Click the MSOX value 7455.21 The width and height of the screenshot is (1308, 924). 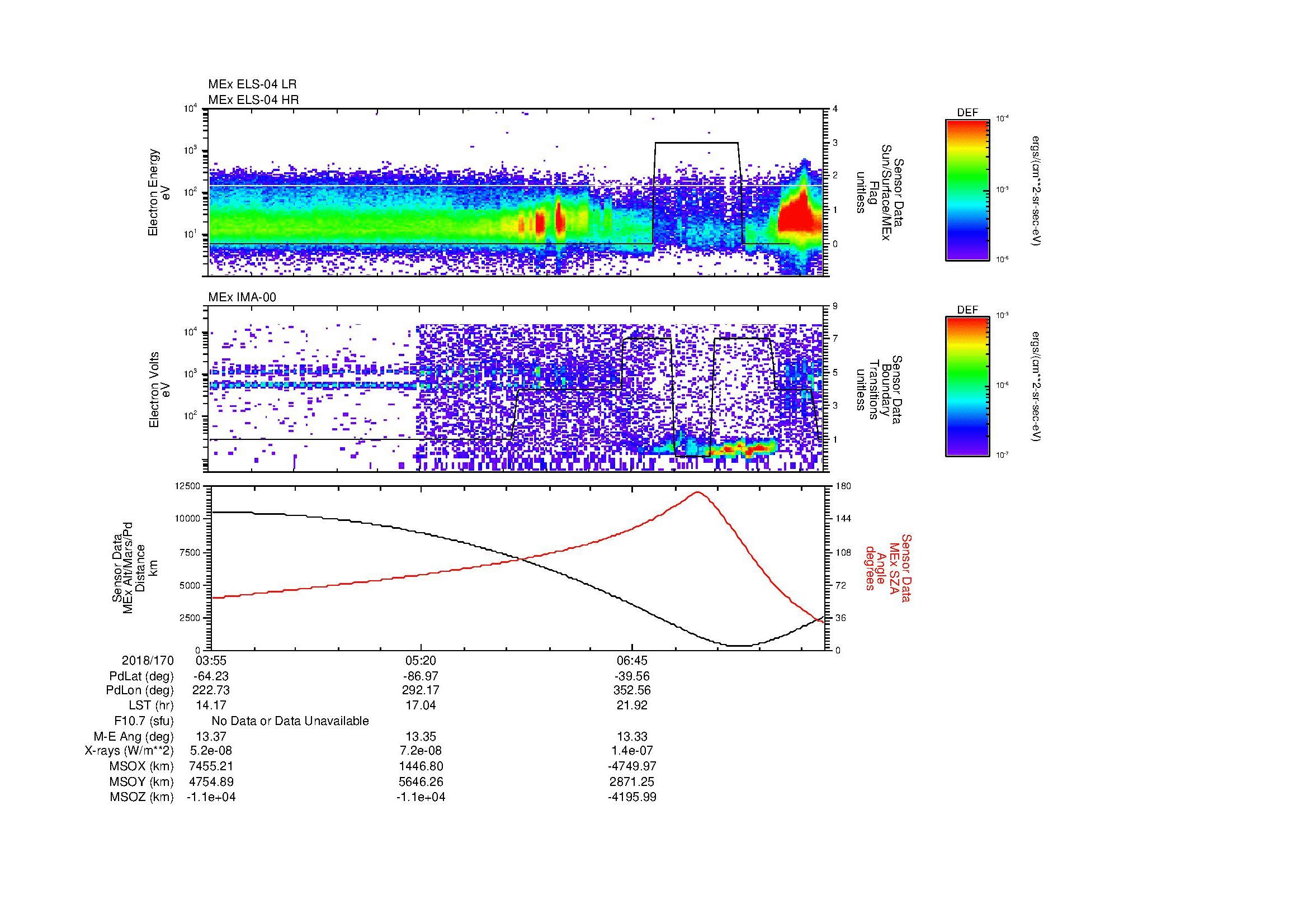[x=211, y=767]
